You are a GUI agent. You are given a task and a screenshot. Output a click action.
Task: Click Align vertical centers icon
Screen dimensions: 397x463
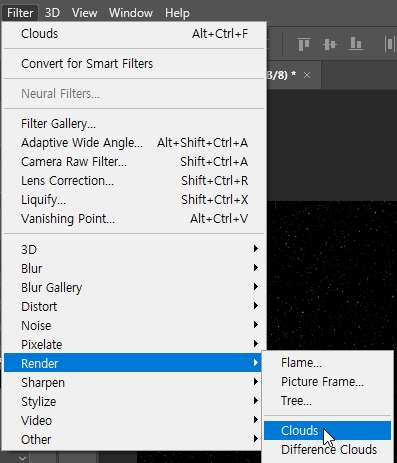(x=330, y=44)
